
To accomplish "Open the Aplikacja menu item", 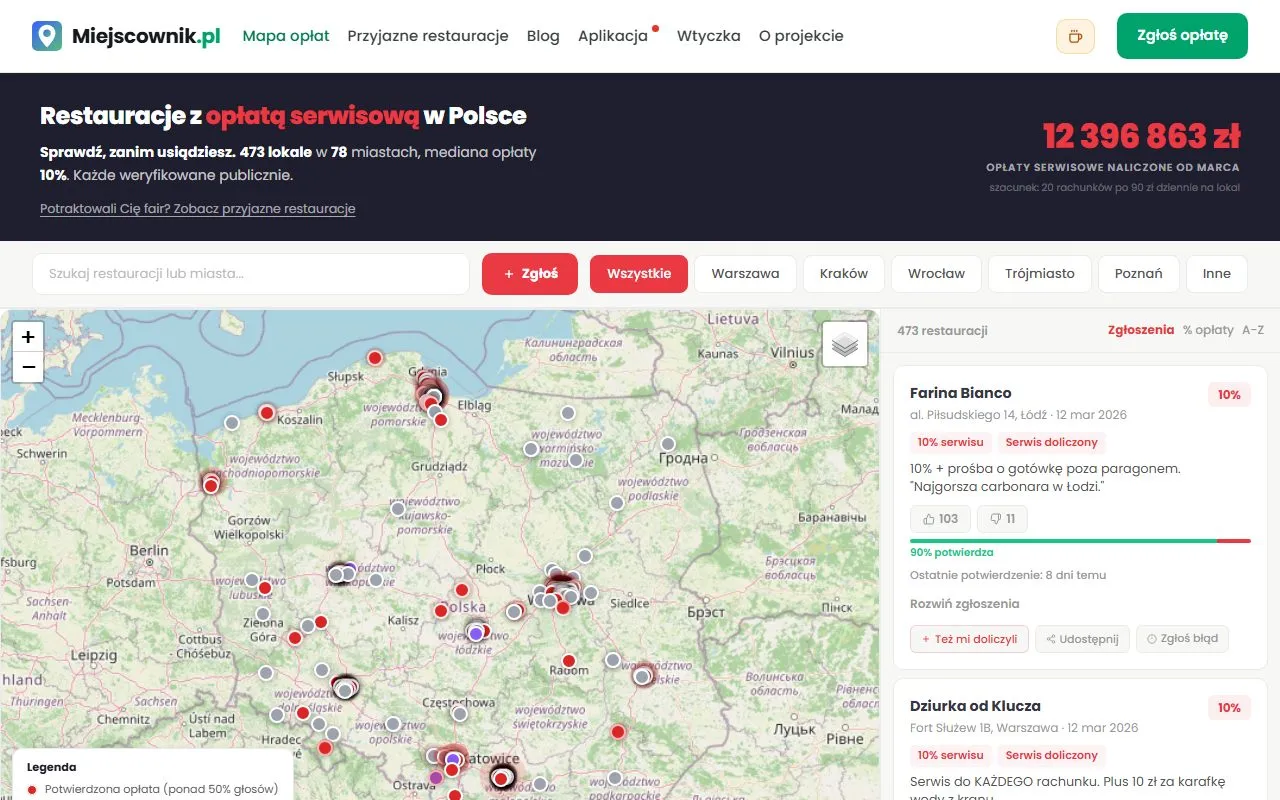I will click(613, 36).
